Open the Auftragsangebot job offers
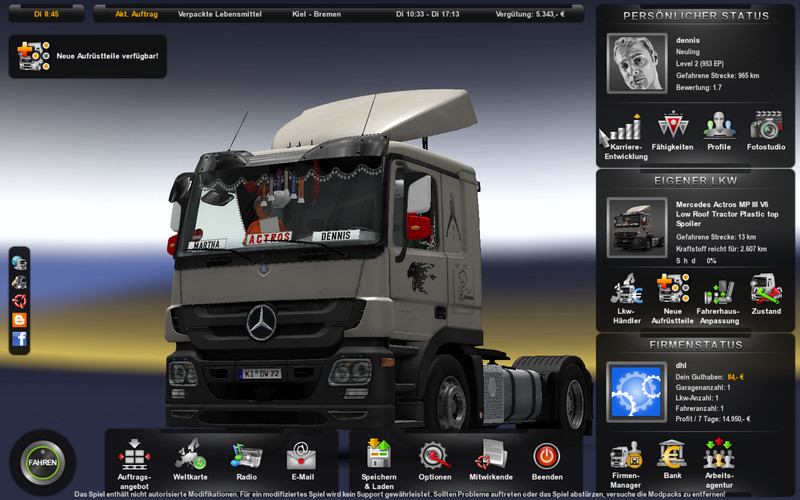800x500 pixels. click(x=134, y=464)
